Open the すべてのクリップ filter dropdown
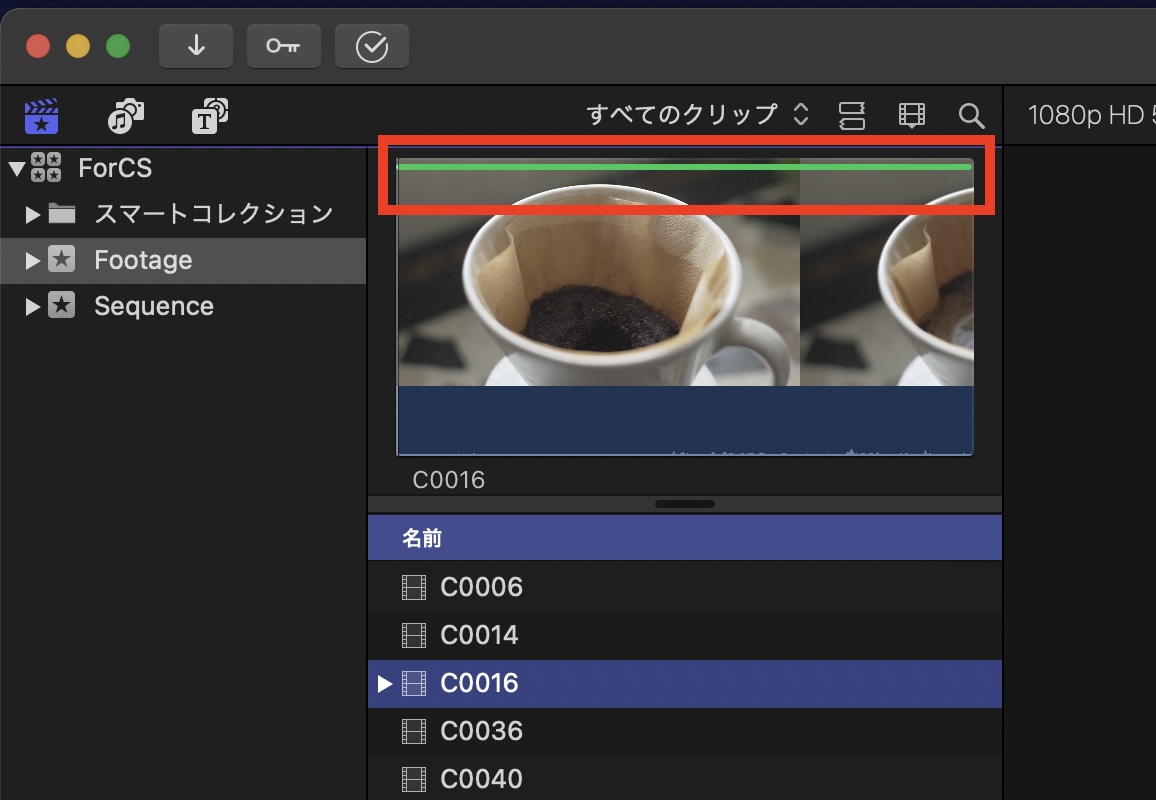The width and height of the screenshot is (1156, 800). [x=698, y=114]
